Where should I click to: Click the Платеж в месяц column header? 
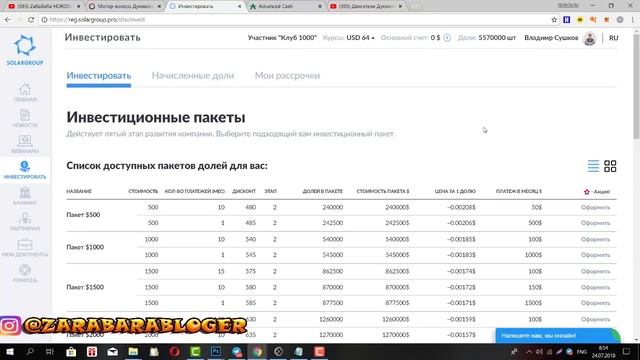click(x=518, y=191)
